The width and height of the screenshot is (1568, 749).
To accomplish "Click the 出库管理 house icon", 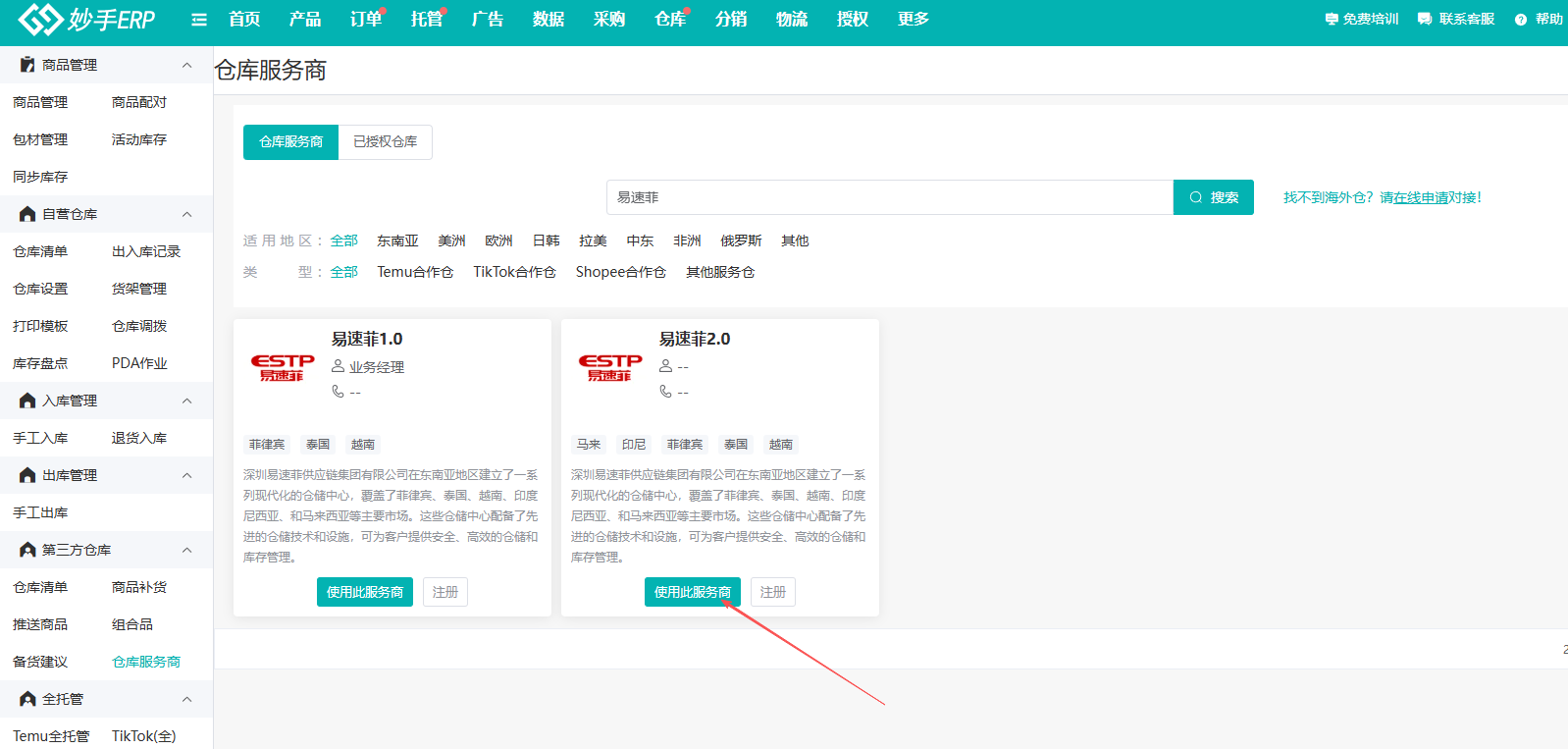I will click(x=27, y=475).
